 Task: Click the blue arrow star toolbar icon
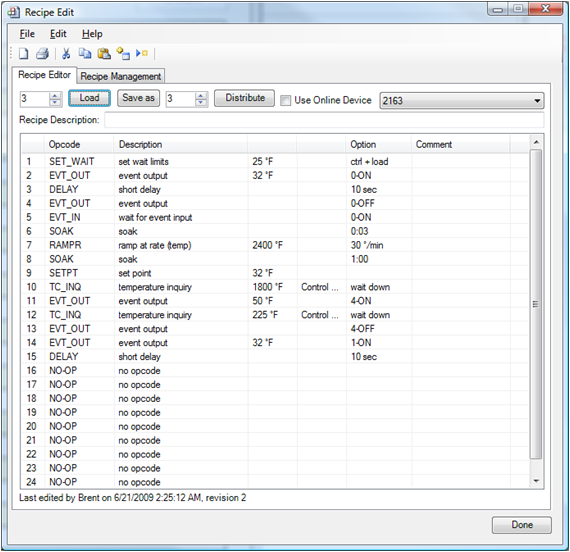[x=142, y=53]
